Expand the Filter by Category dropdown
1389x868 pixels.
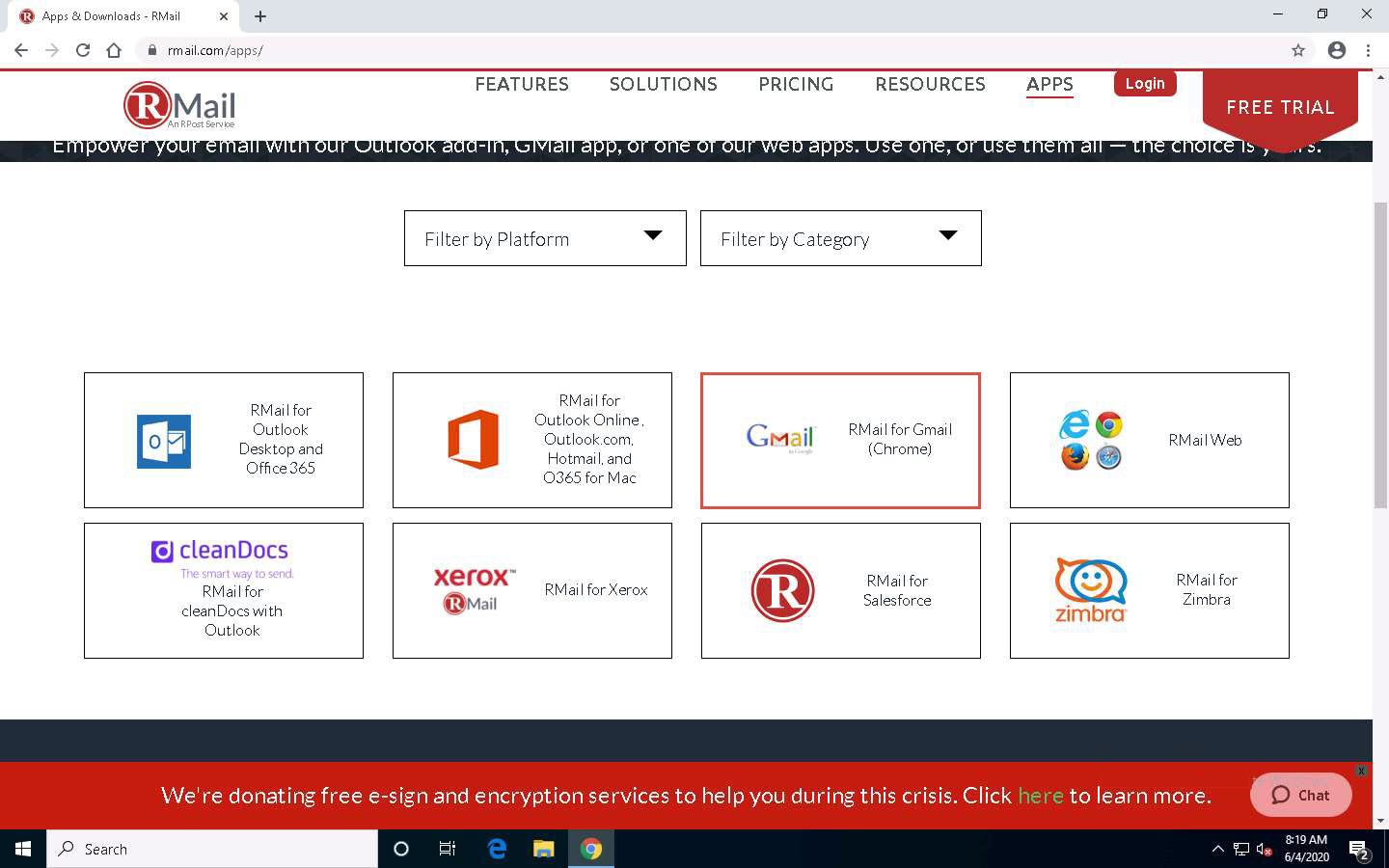coord(840,238)
